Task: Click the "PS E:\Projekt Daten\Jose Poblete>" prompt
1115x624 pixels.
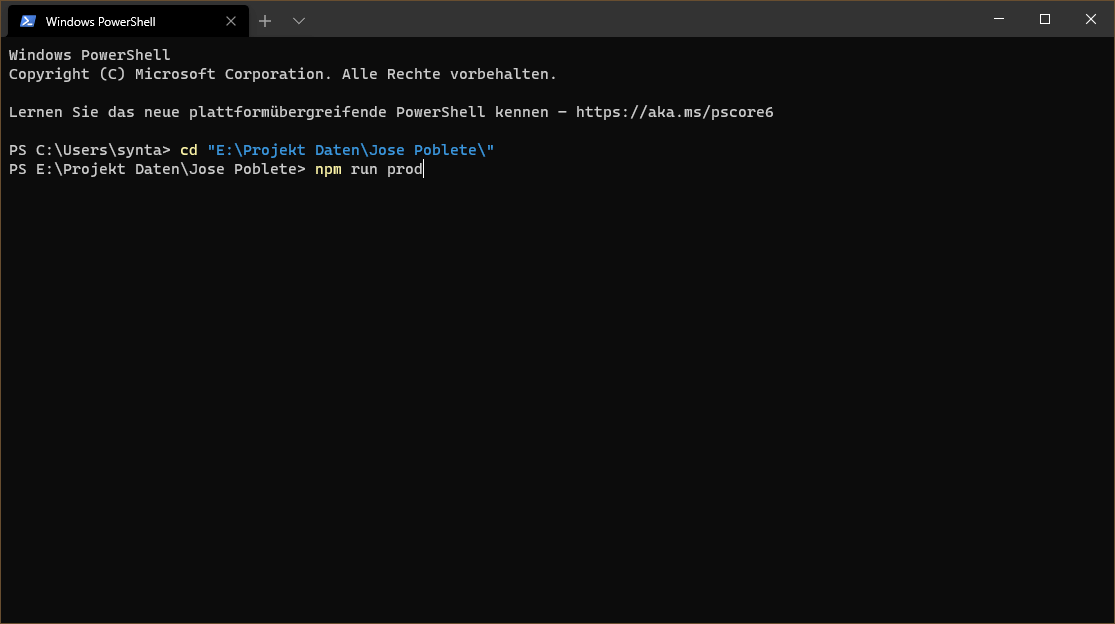Action: click(x=157, y=169)
